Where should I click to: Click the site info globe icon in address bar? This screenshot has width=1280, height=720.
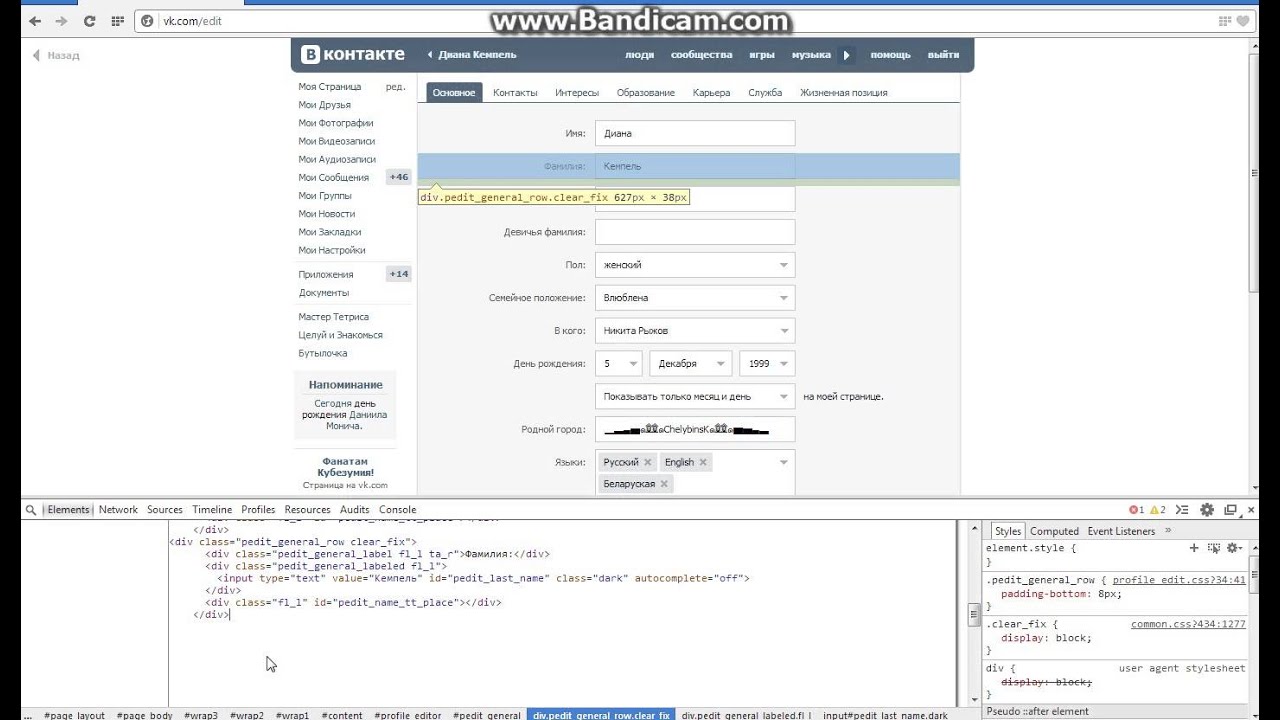(148, 21)
